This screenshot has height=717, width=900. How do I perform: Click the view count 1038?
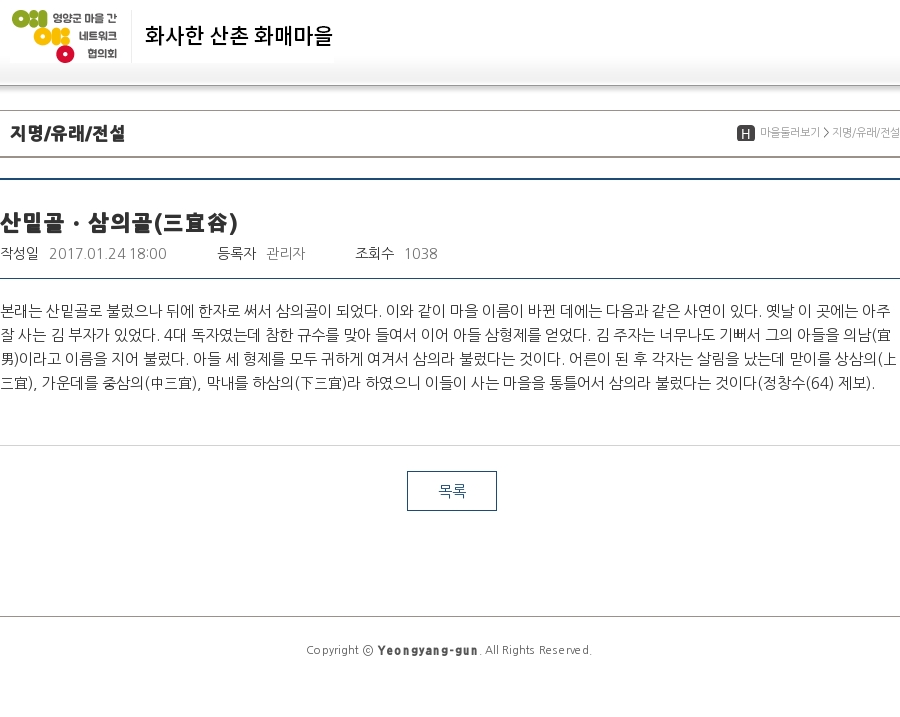[421, 254]
